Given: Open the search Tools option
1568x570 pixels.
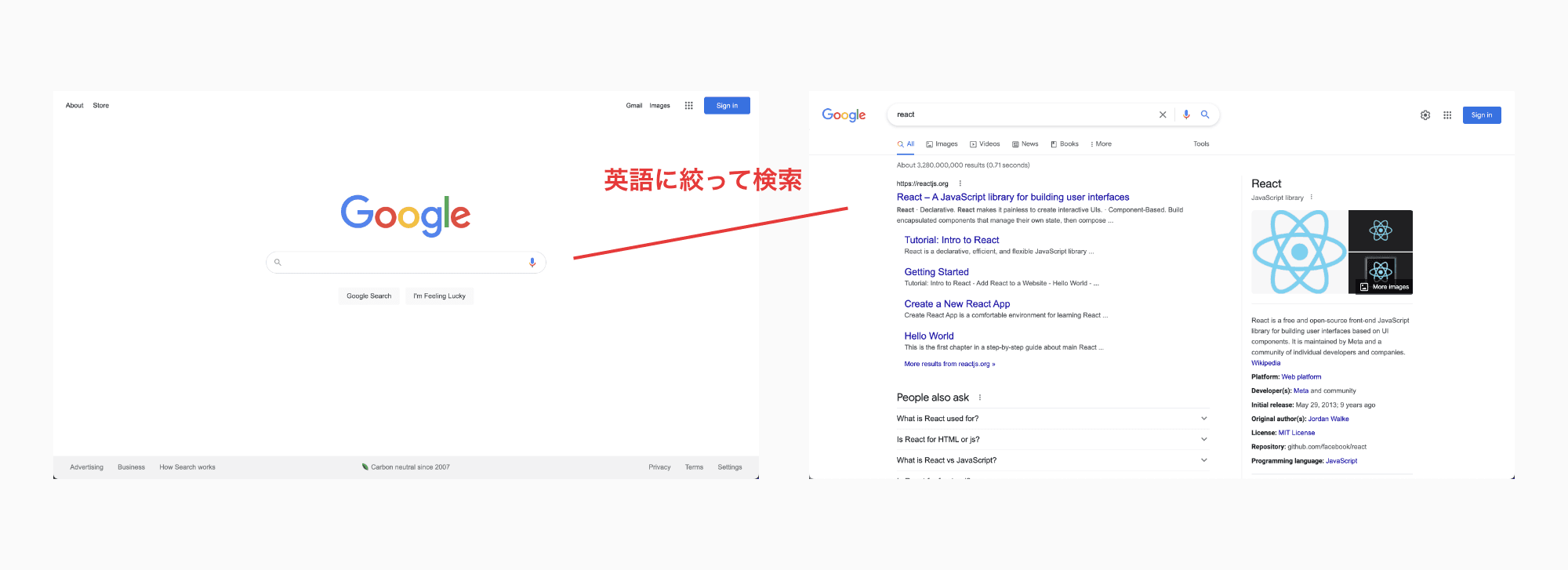Looking at the screenshot, I should tap(1201, 144).
